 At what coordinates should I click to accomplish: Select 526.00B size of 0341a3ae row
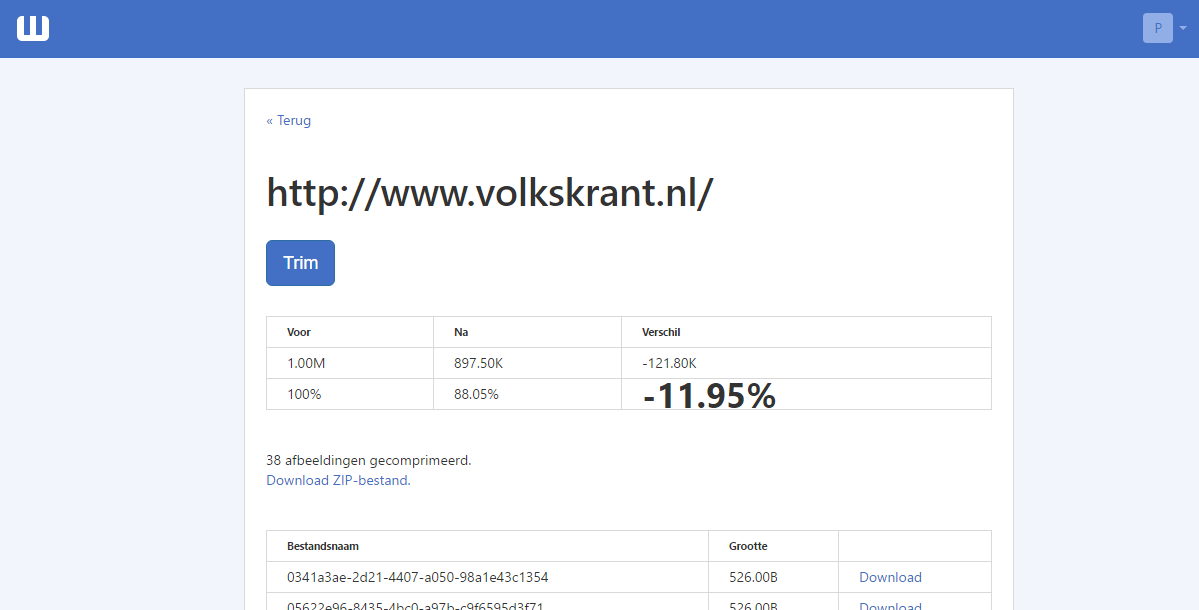coord(753,577)
